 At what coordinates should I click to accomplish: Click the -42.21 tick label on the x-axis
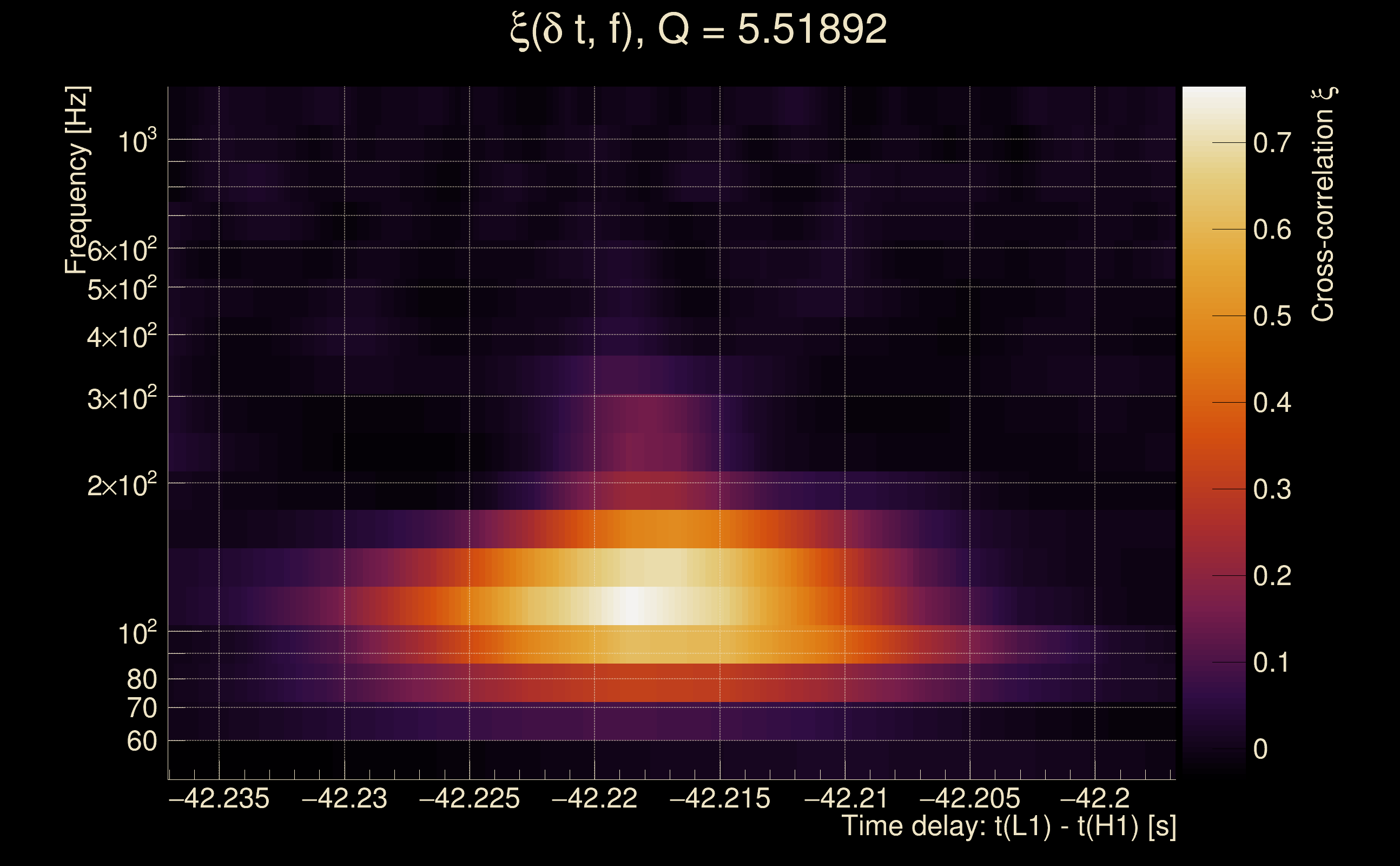click(846, 798)
